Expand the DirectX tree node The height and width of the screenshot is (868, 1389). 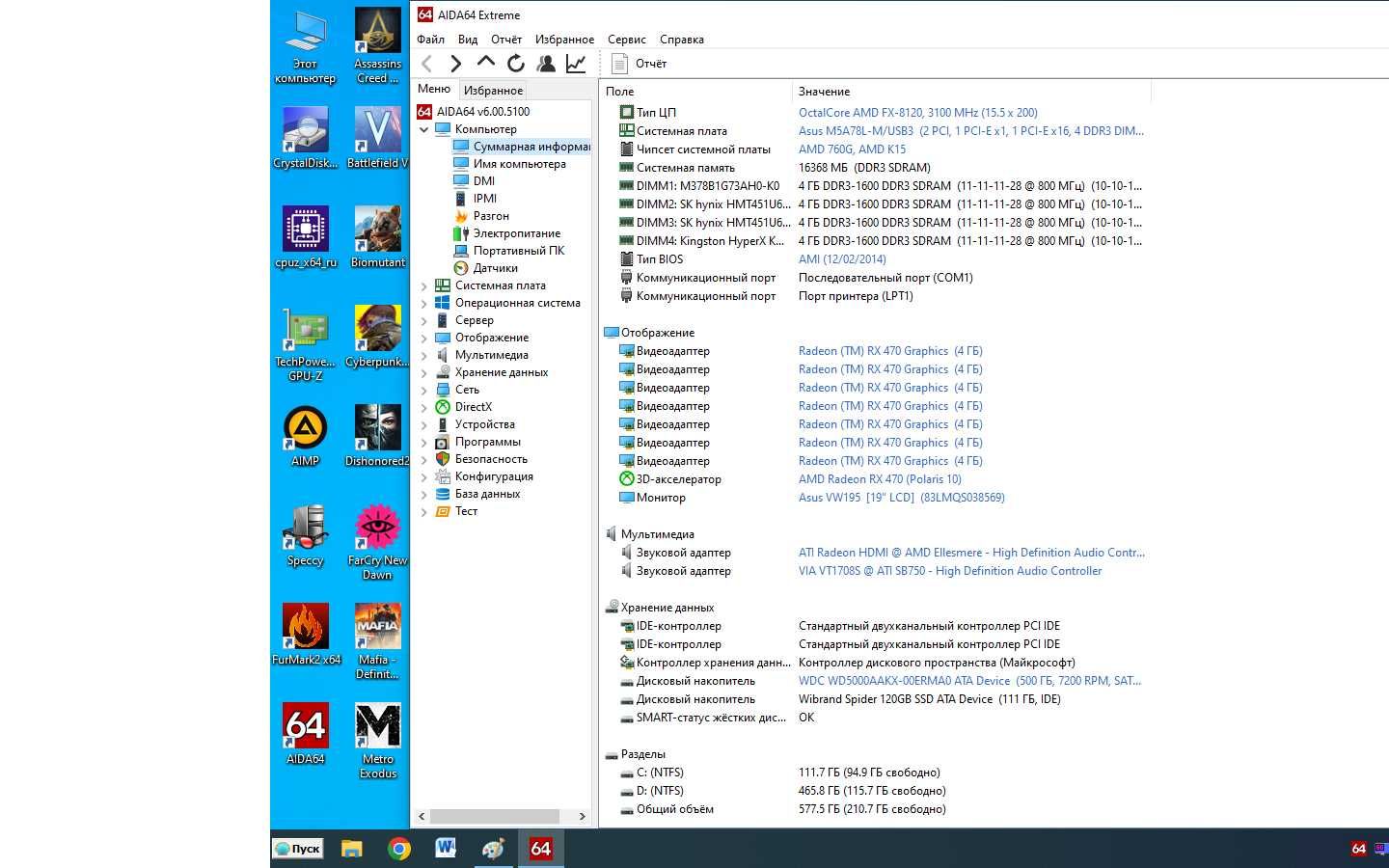[423, 407]
